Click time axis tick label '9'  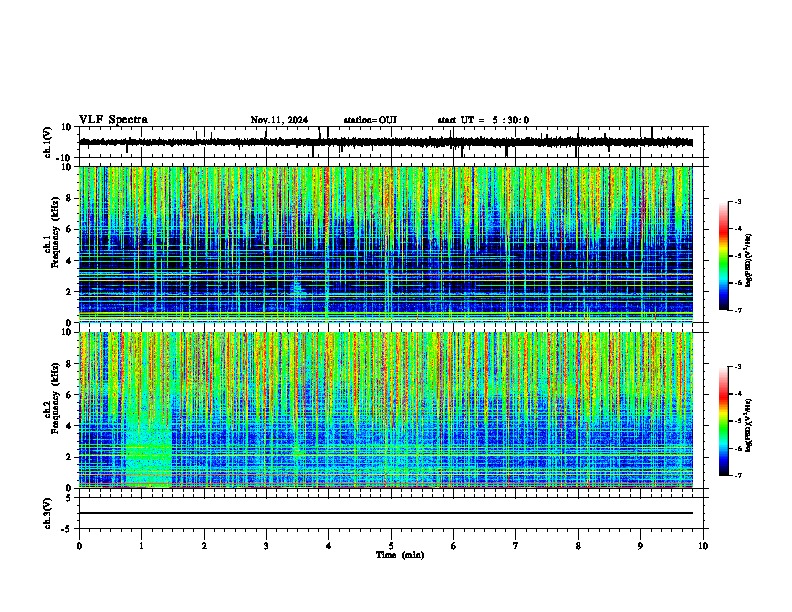click(x=640, y=546)
